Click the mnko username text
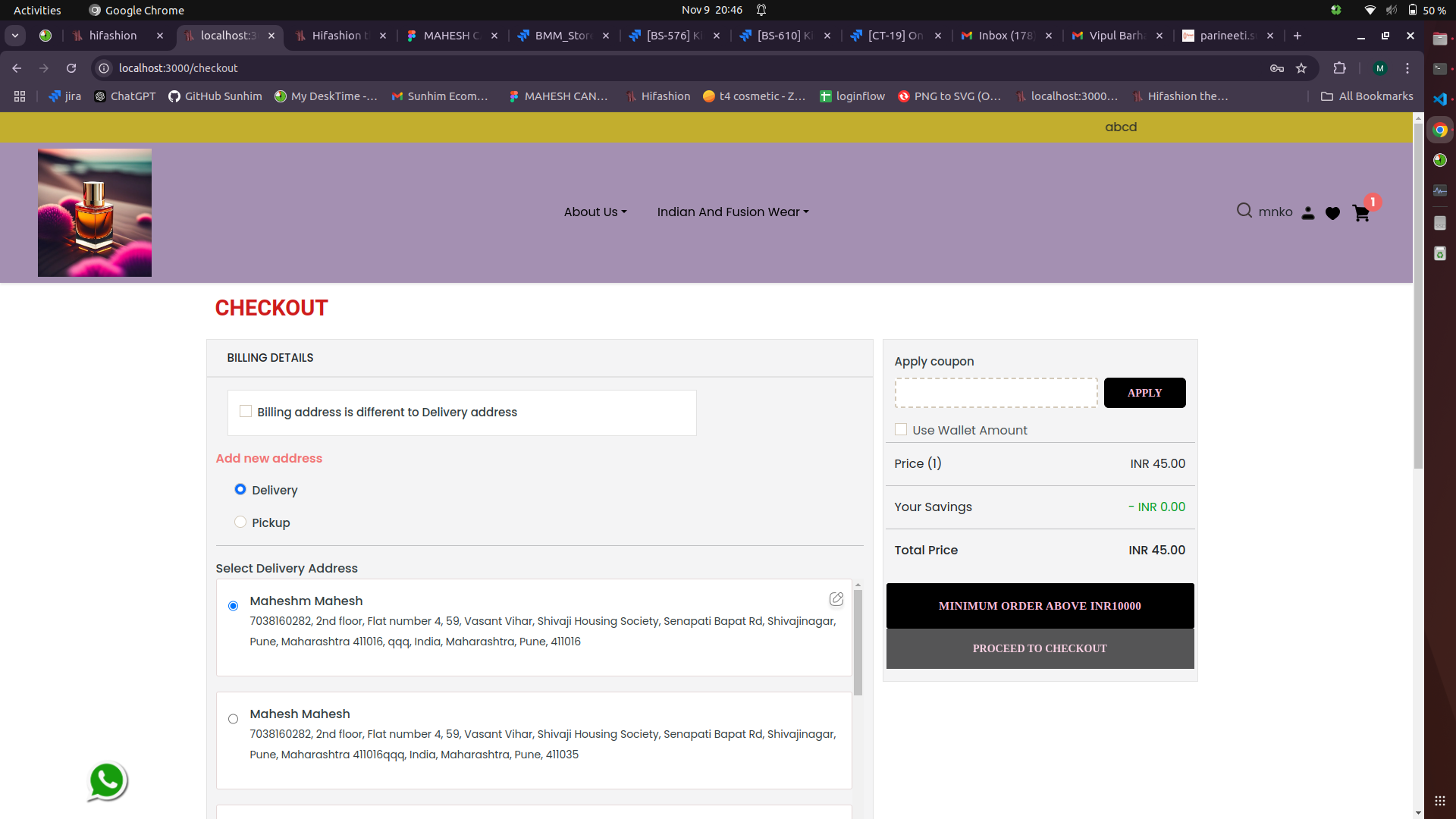 [x=1276, y=212]
